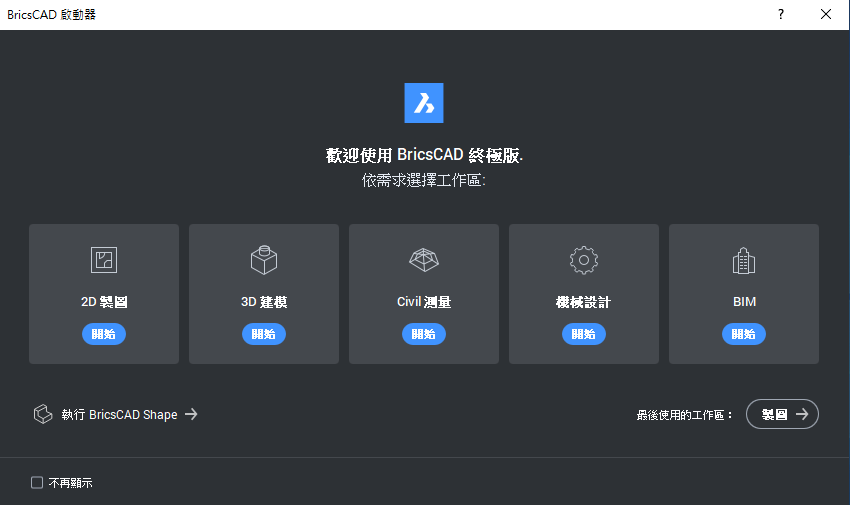Click the BIM building icon

click(x=744, y=261)
